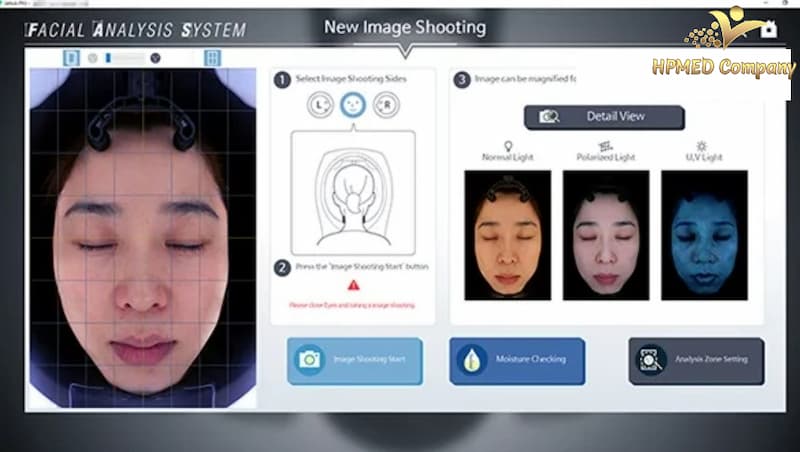Select the right side (R) shooting icon

384,104
